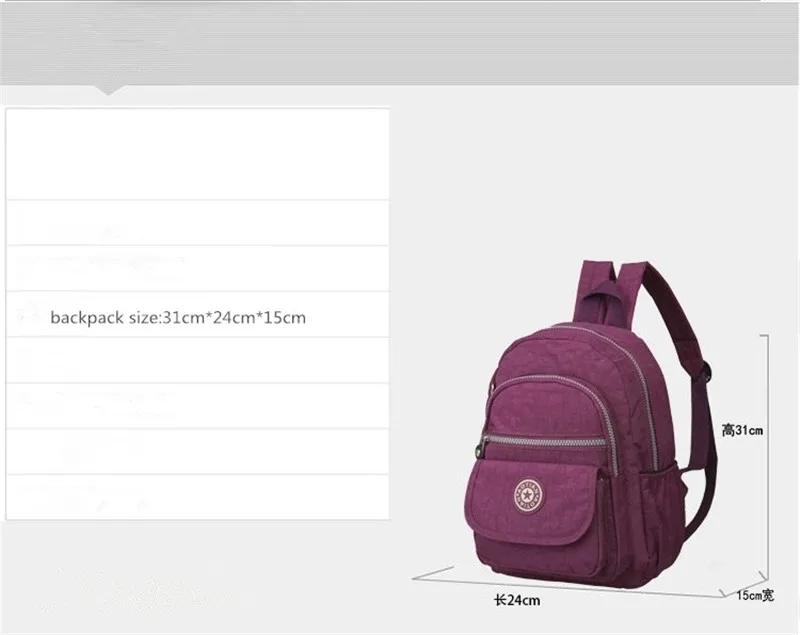The height and width of the screenshot is (635, 800).
Task: Click the side mesh pocket of the backpack
Action: pyautogui.click(x=671, y=495)
